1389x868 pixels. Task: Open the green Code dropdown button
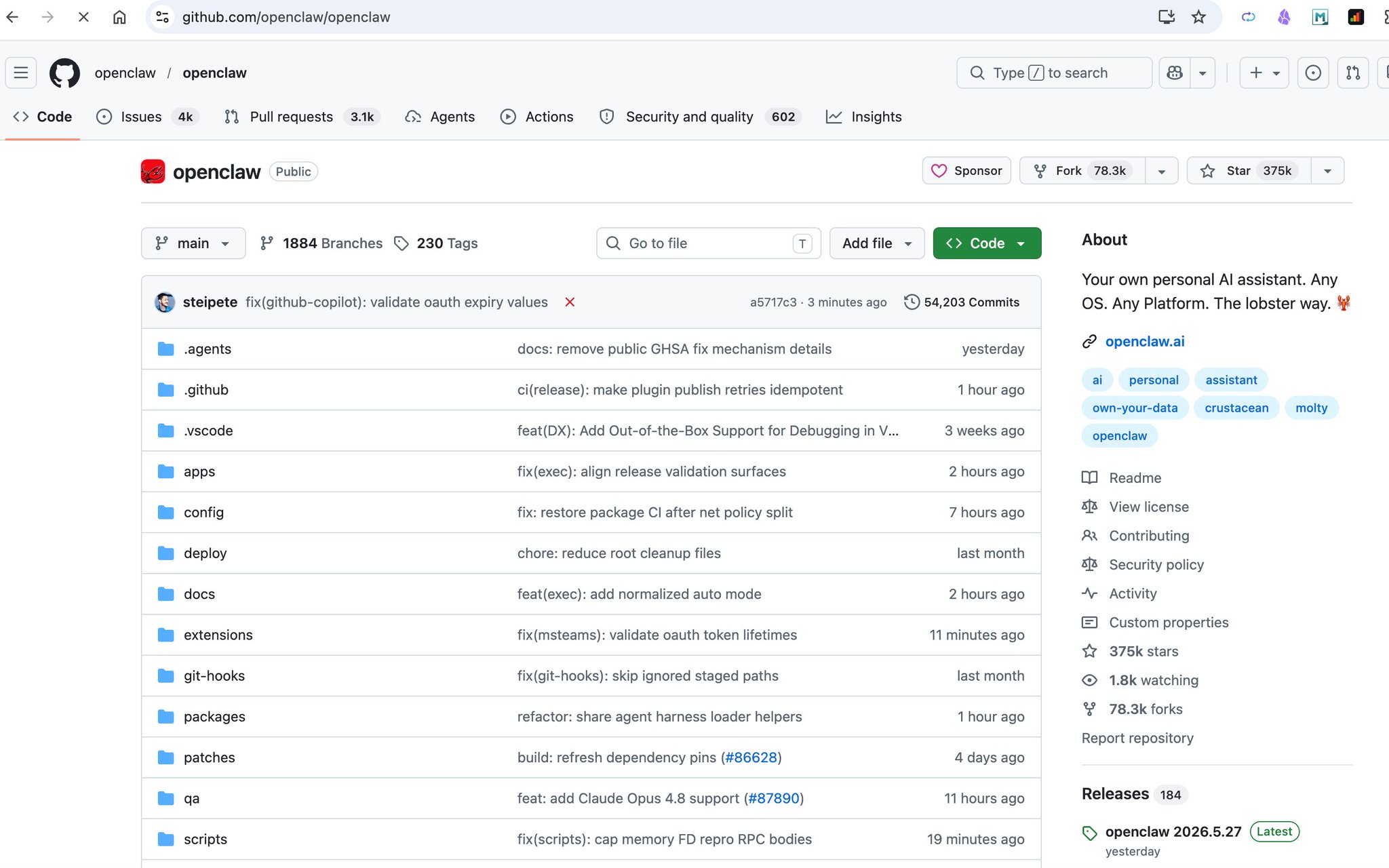coord(987,243)
